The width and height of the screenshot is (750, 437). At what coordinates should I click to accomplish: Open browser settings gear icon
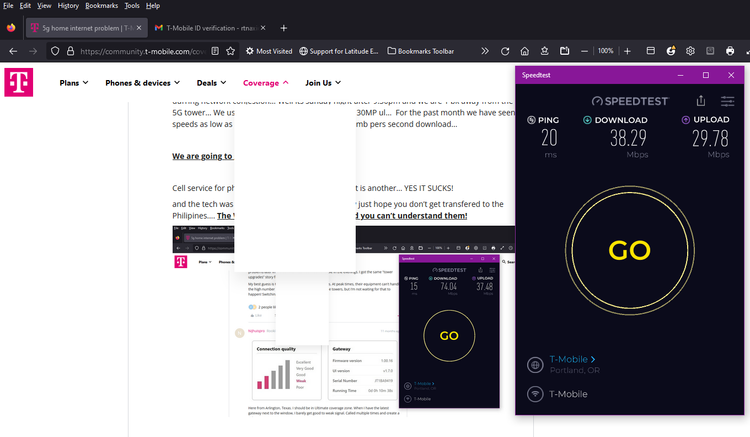pyautogui.click(x=690, y=51)
